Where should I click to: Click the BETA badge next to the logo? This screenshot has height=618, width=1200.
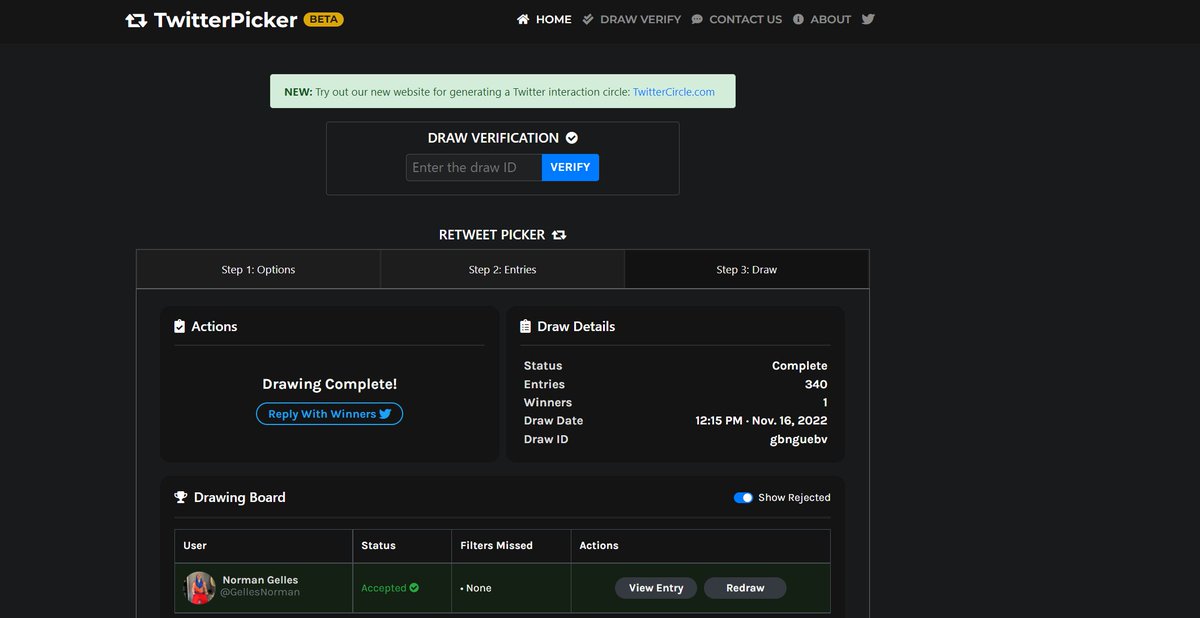[323, 19]
